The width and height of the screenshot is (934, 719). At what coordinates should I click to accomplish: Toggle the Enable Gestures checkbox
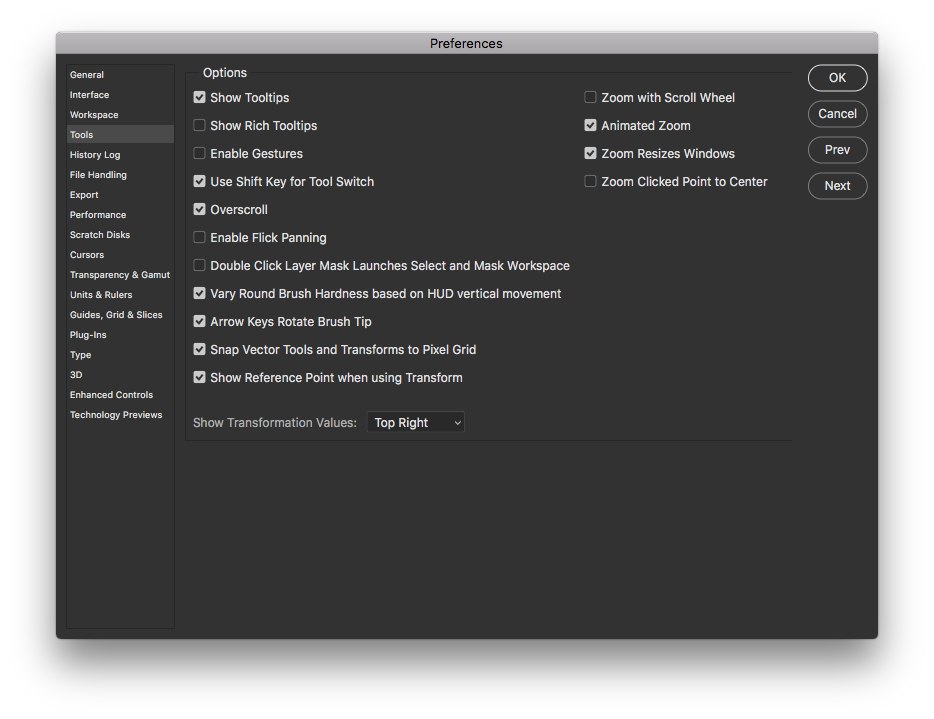click(200, 154)
